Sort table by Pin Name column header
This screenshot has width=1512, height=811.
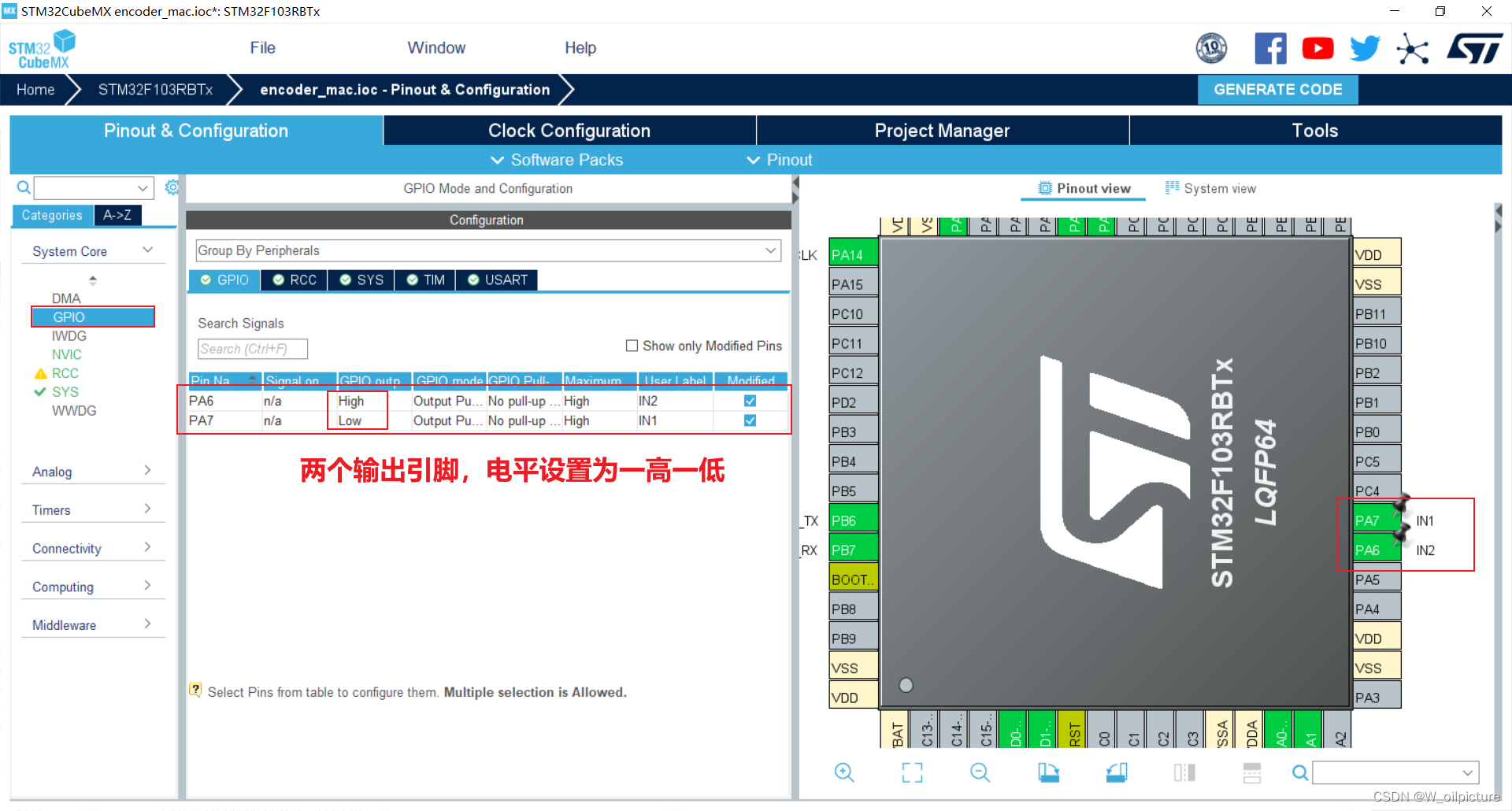pos(224,380)
